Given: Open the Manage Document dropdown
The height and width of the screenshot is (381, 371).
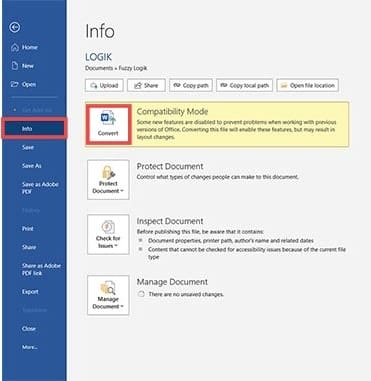Looking at the screenshot, I should click(108, 295).
